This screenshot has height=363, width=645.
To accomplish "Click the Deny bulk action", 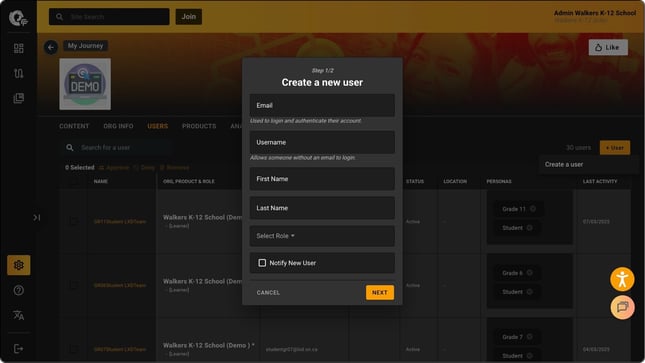I will click(144, 168).
